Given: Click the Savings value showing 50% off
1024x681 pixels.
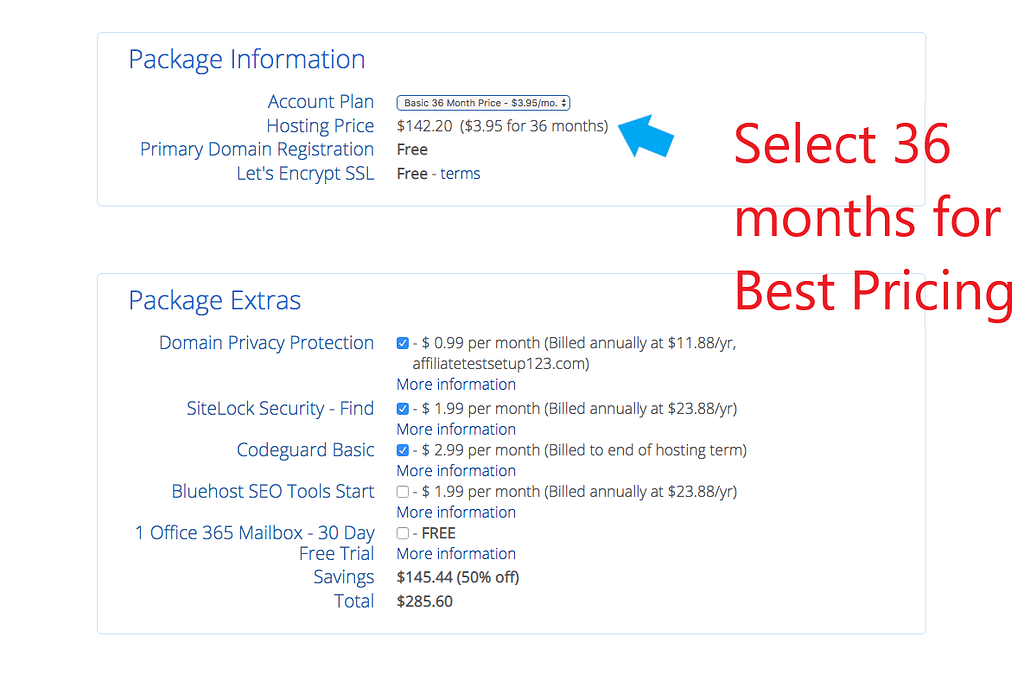Looking at the screenshot, I should (457, 577).
